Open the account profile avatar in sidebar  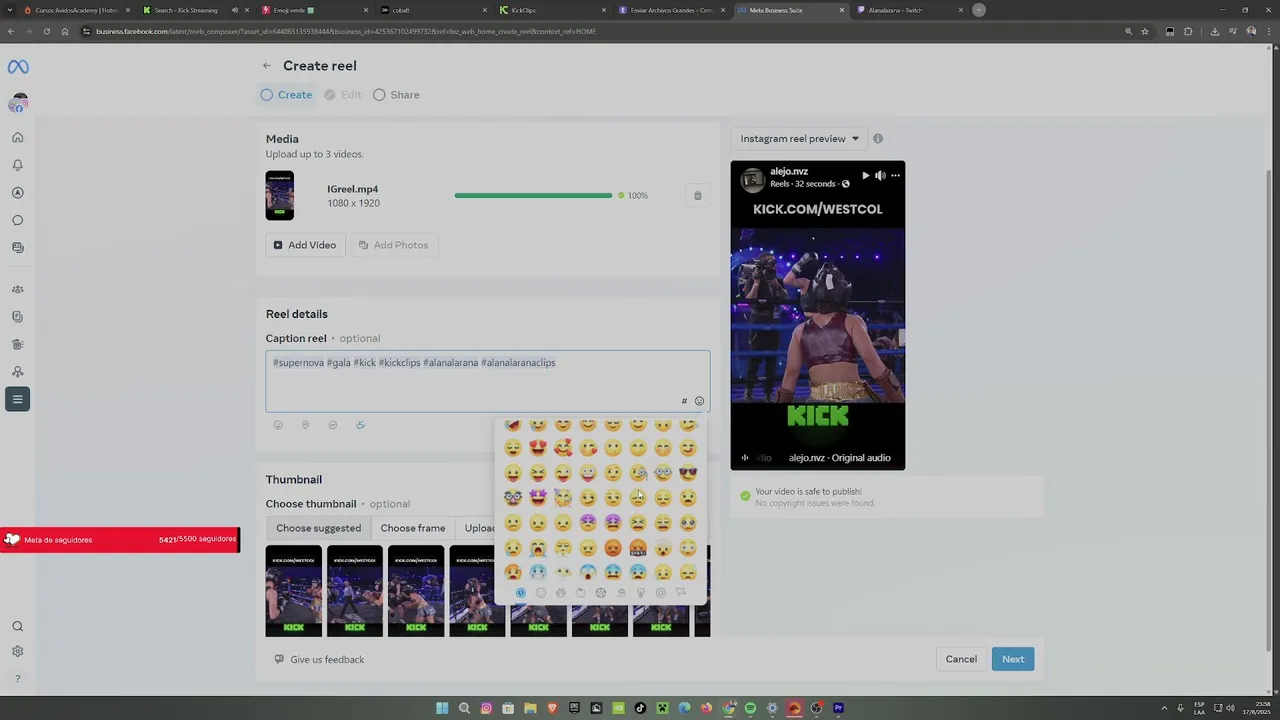pyautogui.click(x=18, y=103)
